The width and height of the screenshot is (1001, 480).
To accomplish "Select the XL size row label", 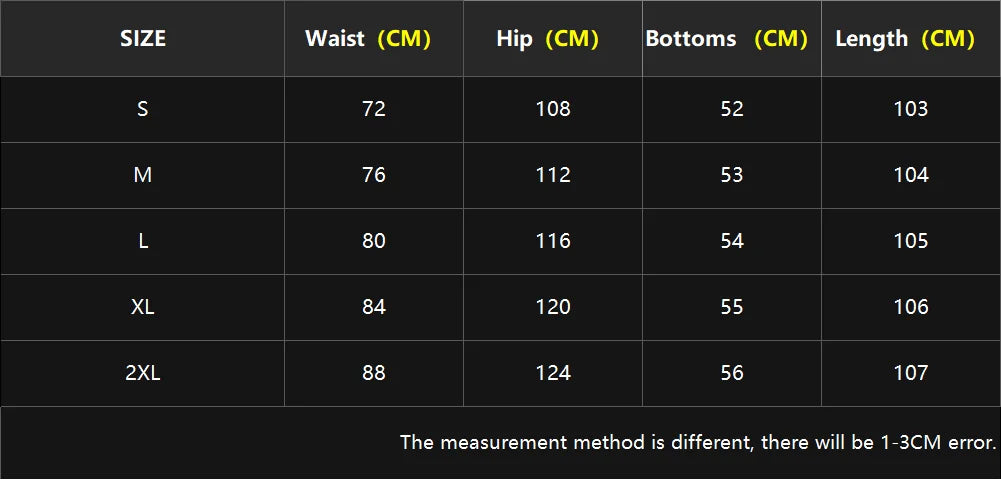I will pos(143,307).
